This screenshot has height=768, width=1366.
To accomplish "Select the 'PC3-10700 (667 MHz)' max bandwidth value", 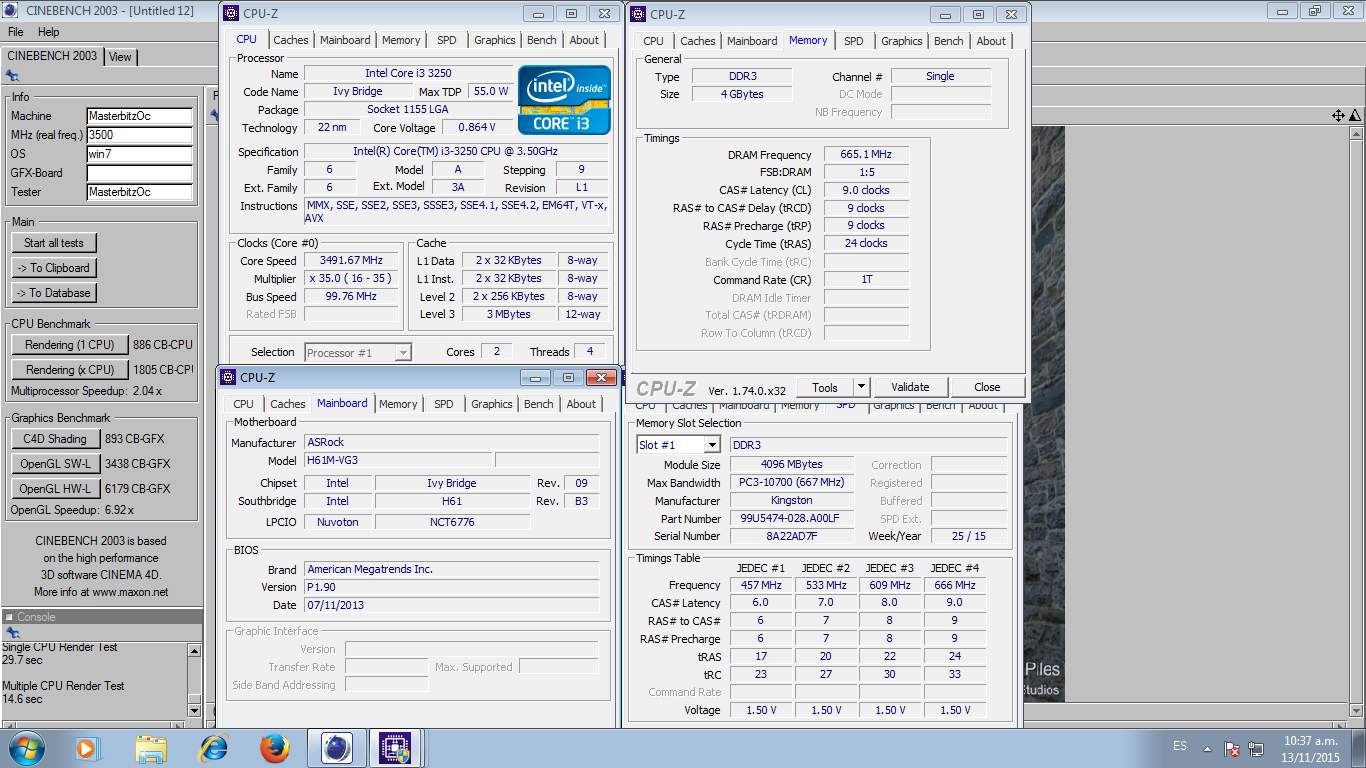I will (792, 483).
